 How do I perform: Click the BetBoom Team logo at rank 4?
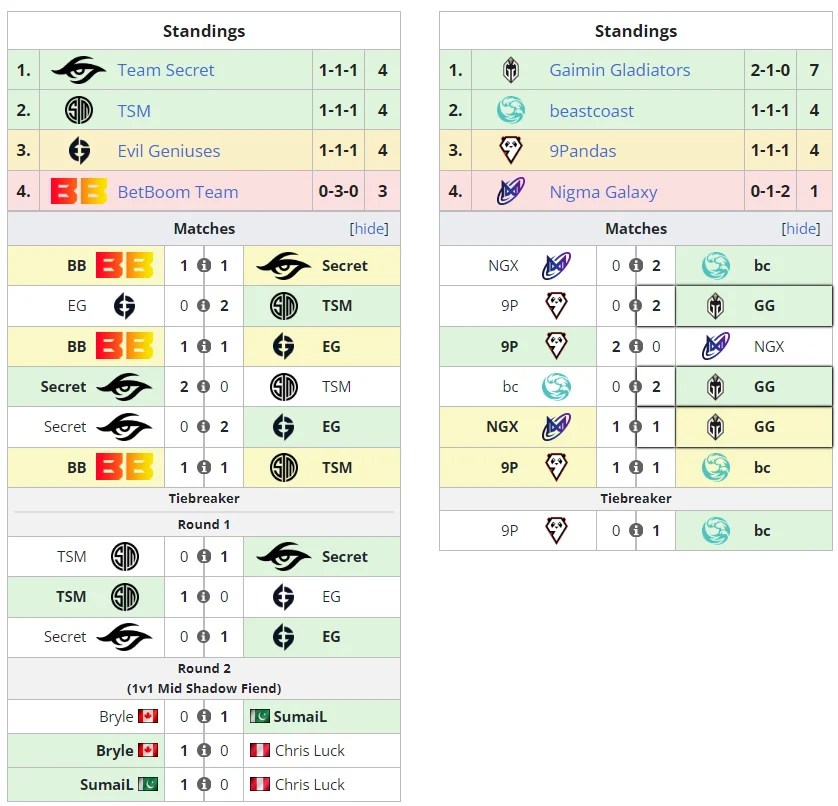80,190
